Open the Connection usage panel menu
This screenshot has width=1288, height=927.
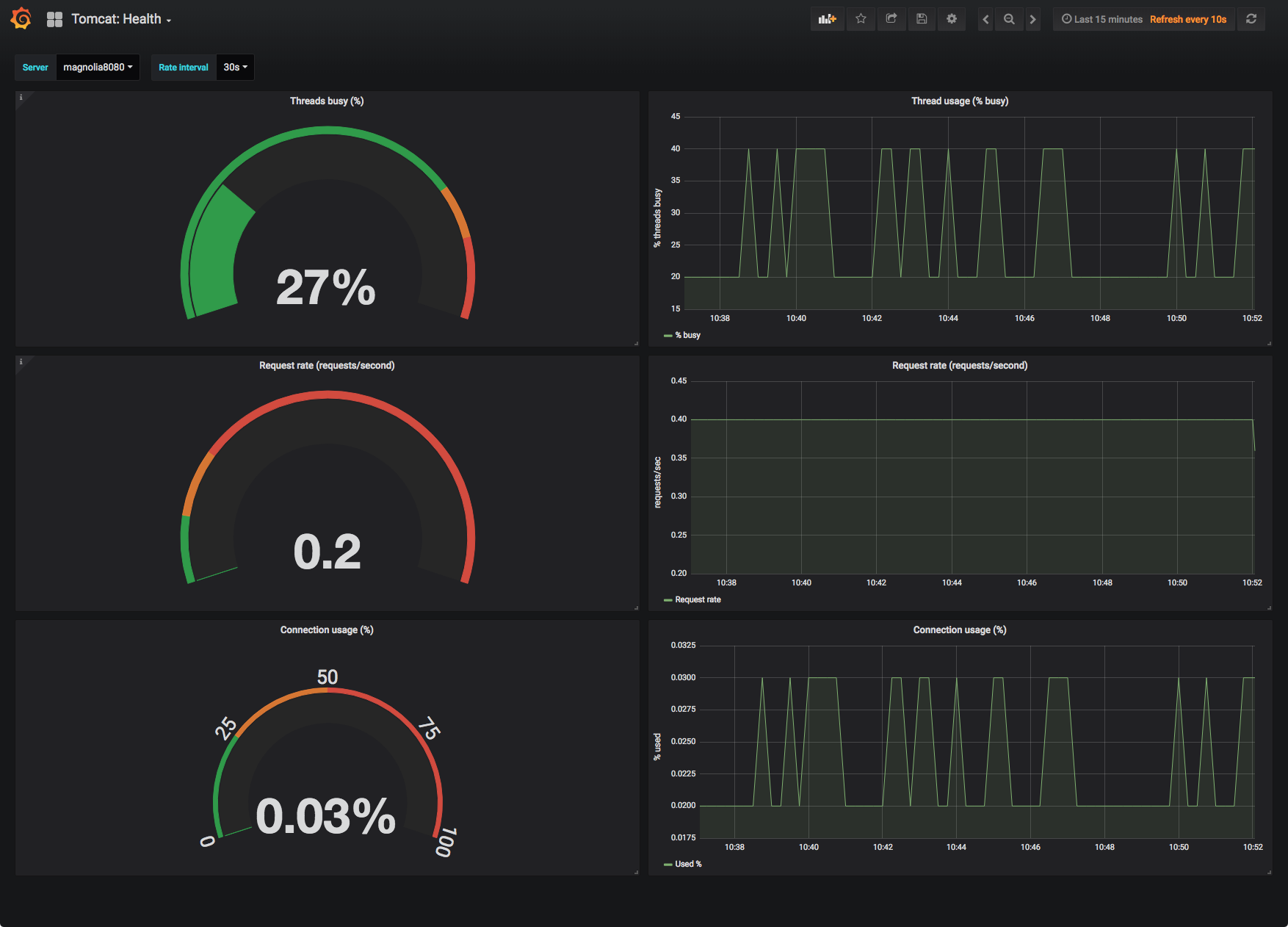pyautogui.click(x=326, y=630)
